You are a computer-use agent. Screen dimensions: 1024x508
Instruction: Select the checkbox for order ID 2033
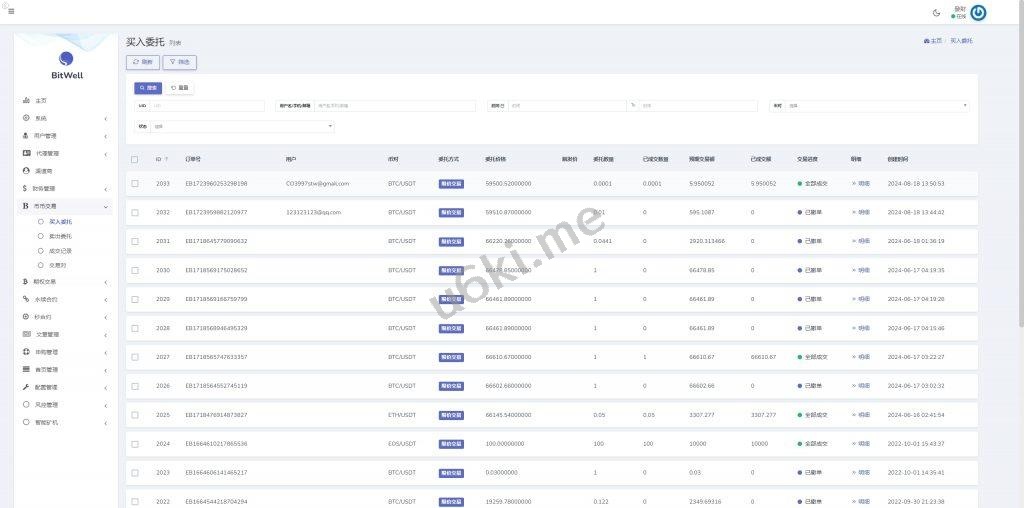pos(135,184)
